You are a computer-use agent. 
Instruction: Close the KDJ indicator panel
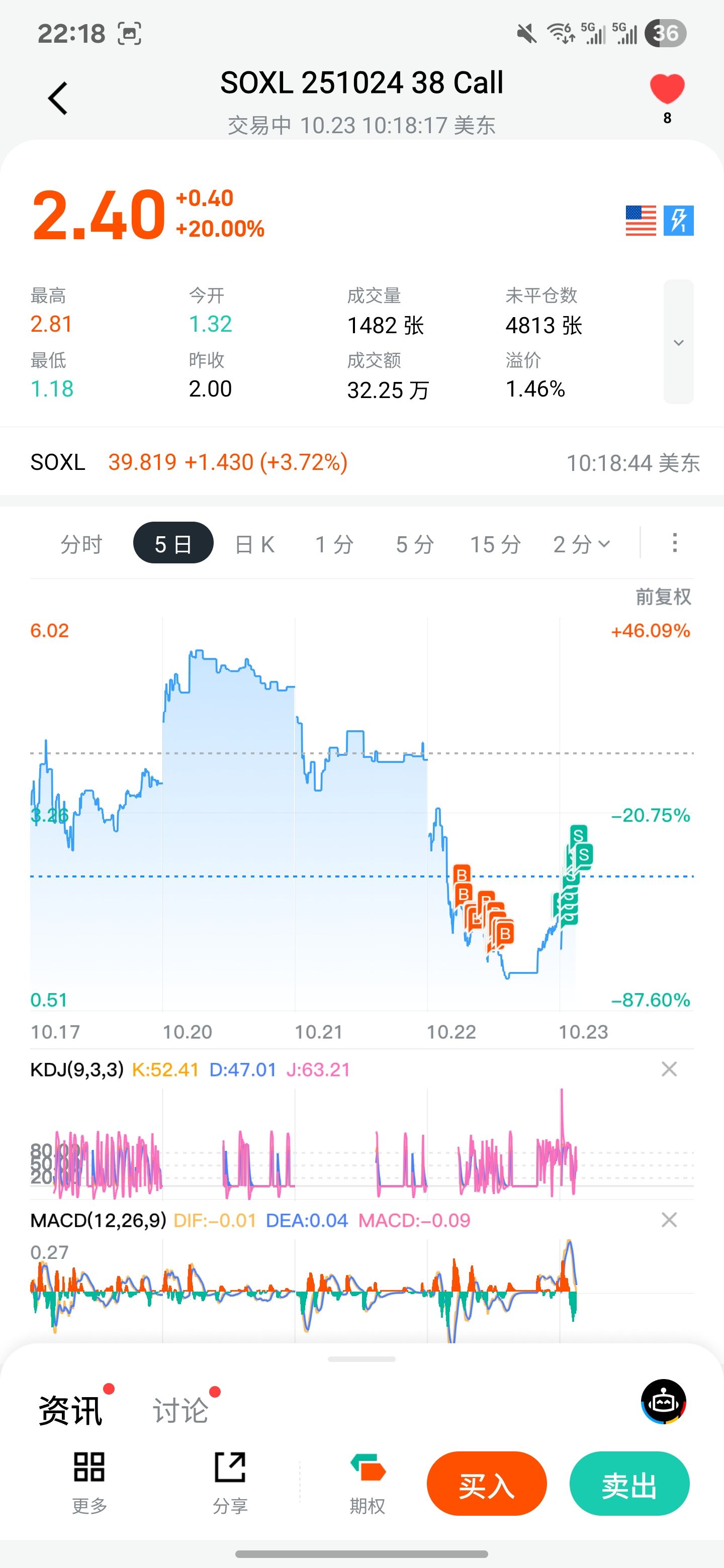tap(669, 1069)
